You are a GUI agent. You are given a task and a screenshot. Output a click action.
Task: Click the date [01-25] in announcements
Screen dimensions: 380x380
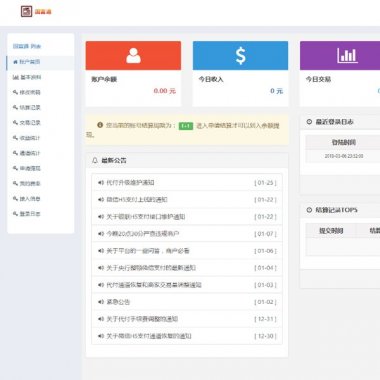[265, 183]
